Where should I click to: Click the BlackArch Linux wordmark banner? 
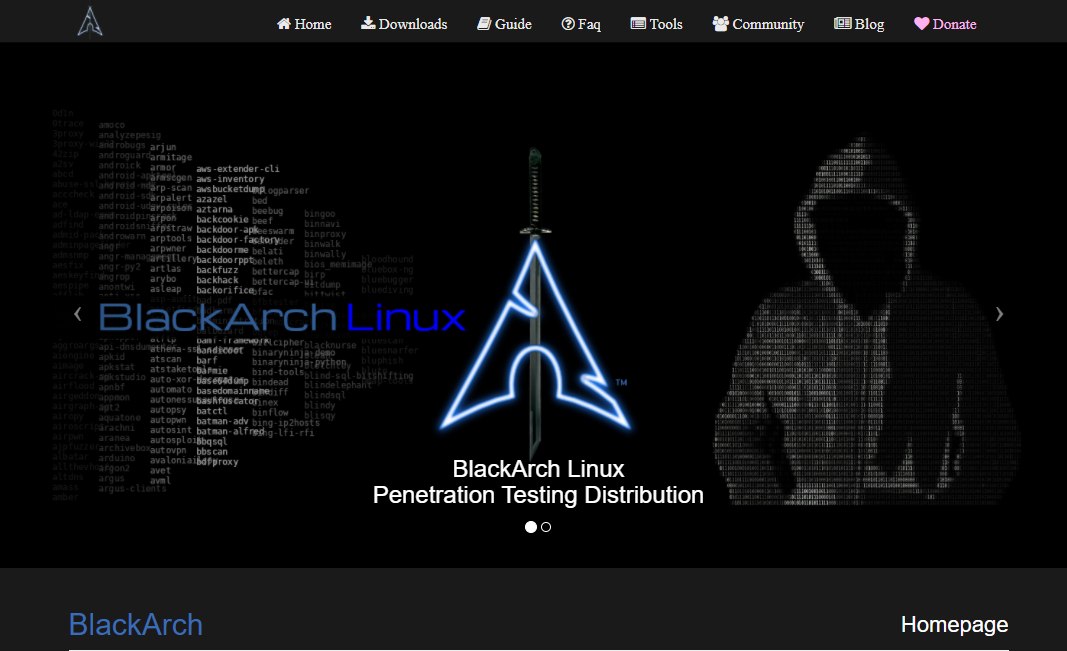pos(282,318)
